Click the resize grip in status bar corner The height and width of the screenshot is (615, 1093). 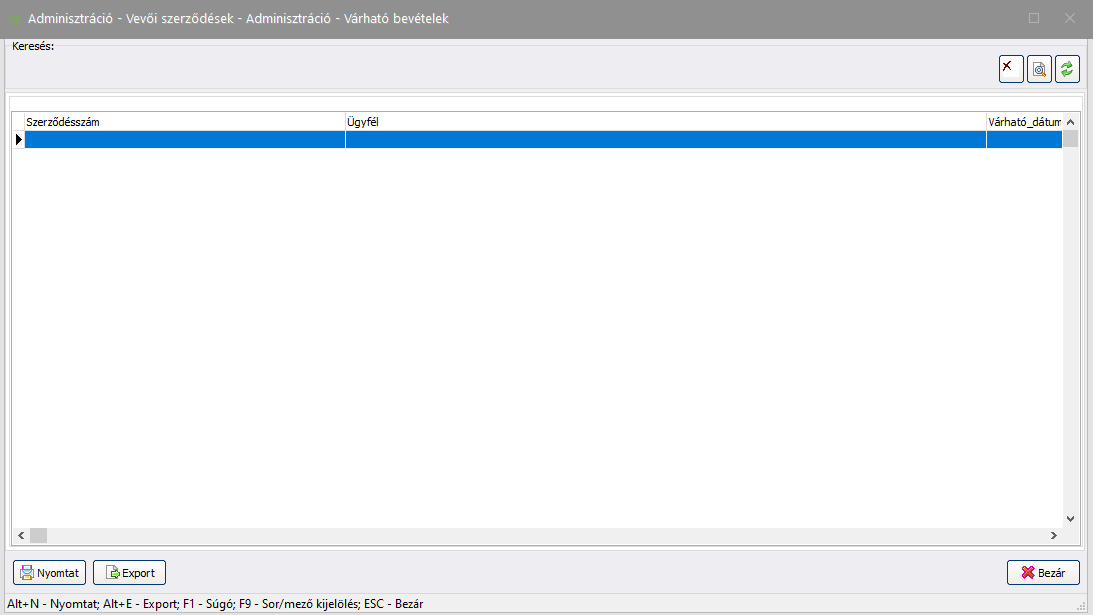click(1082, 606)
